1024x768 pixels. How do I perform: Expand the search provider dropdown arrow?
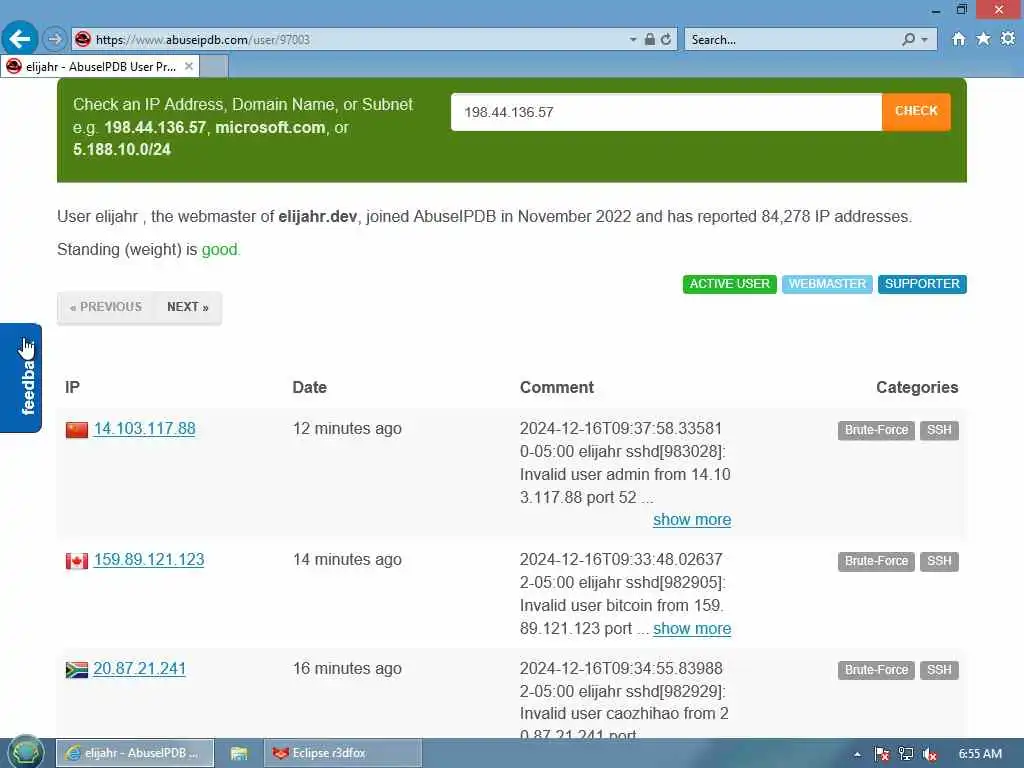click(x=924, y=40)
